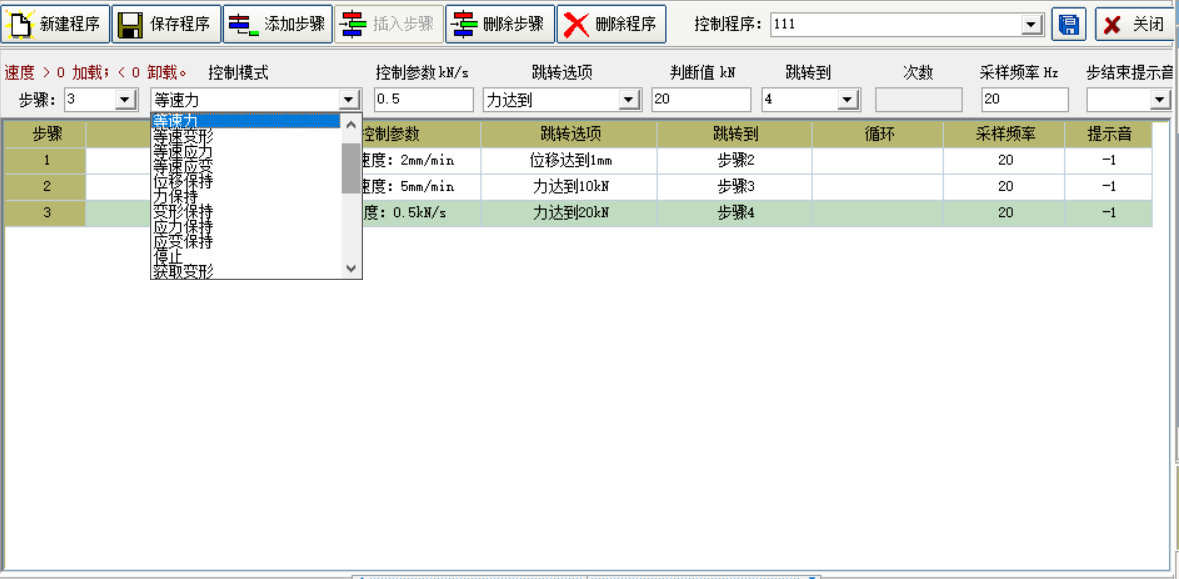Open the 控制程序 dropdown showing 111

tap(1030, 23)
